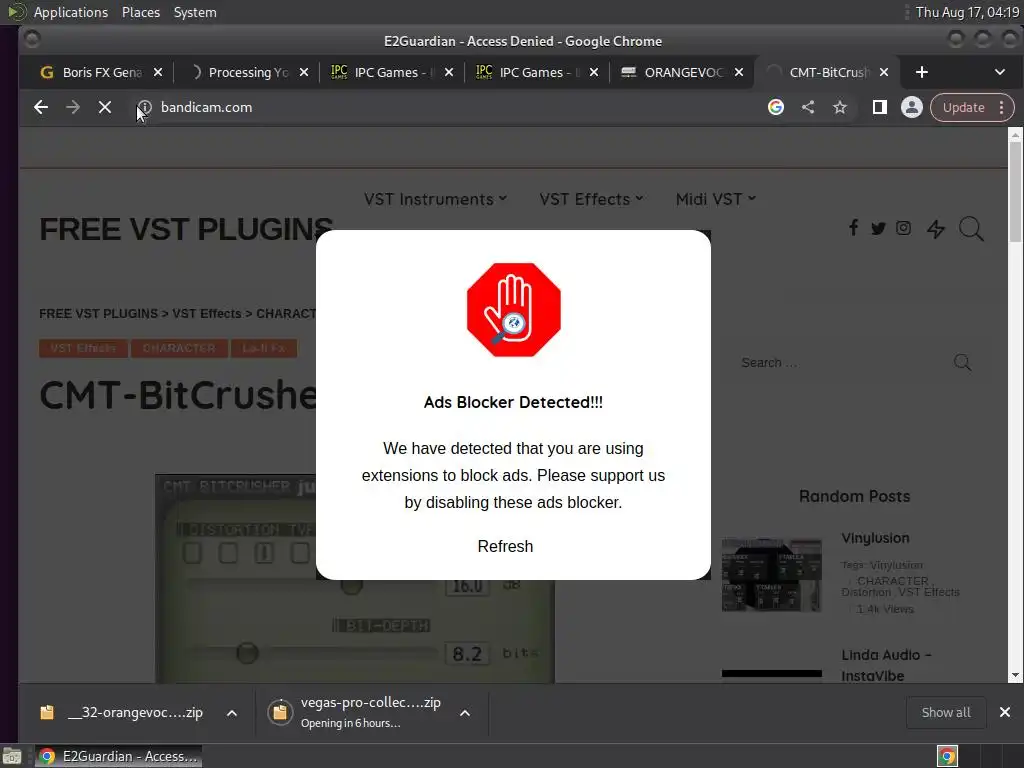Click the sidebar search magnifier icon

click(963, 362)
